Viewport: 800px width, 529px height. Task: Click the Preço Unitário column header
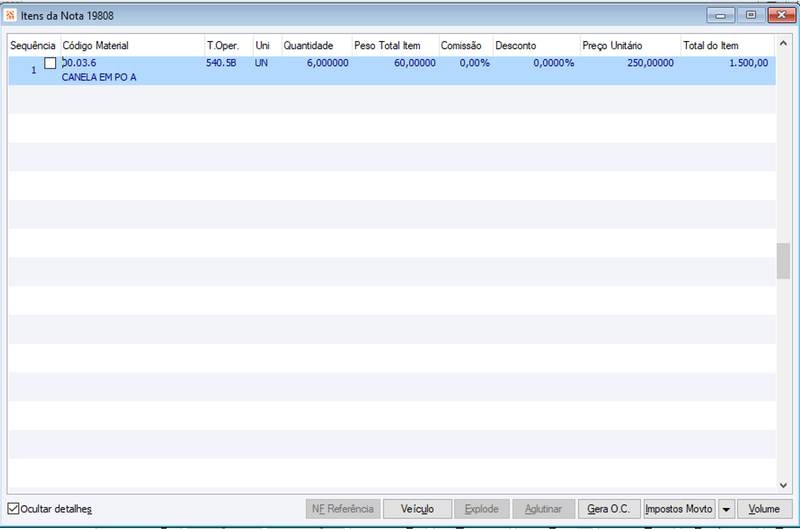click(631, 45)
